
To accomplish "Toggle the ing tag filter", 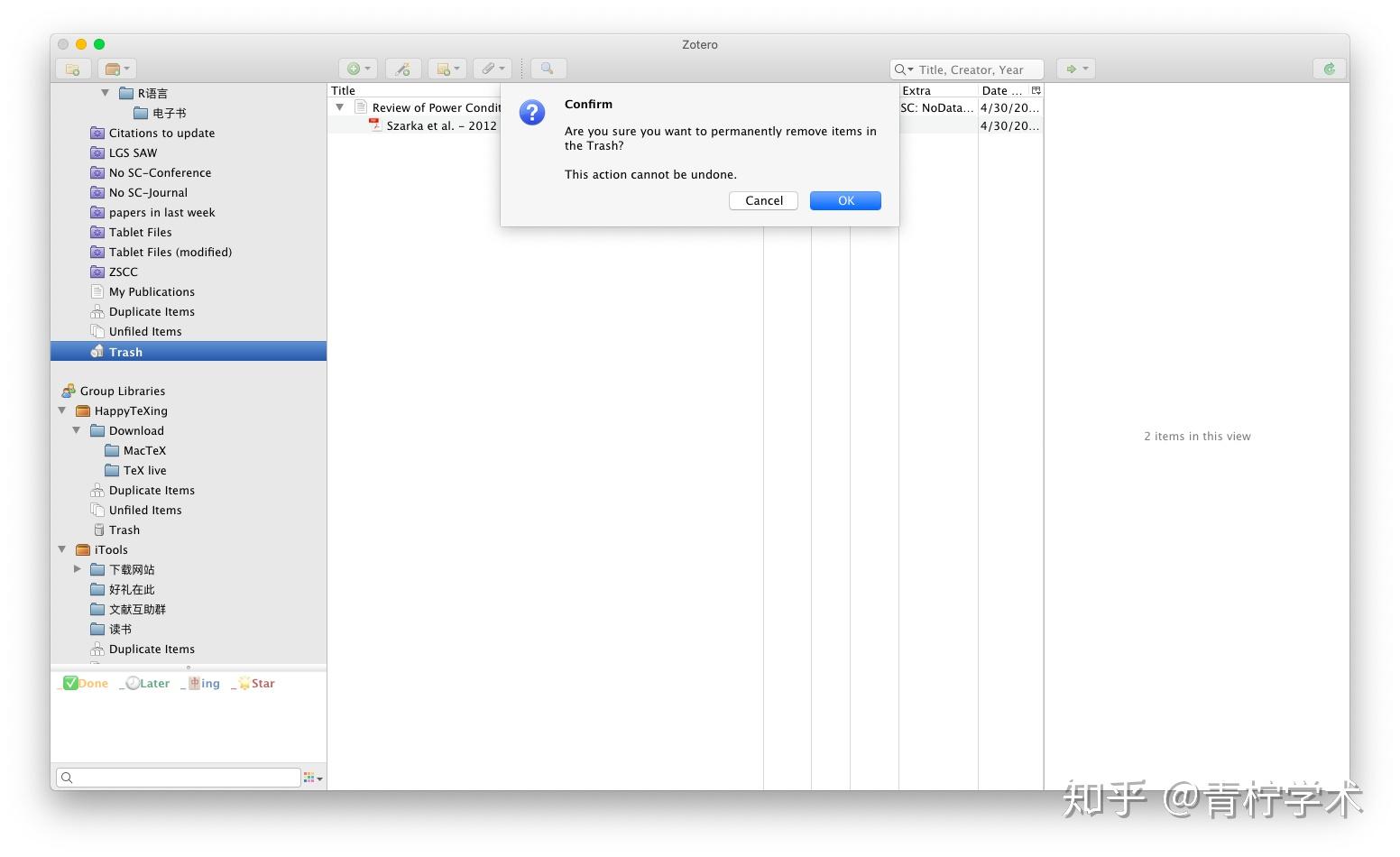I will pos(200,683).
